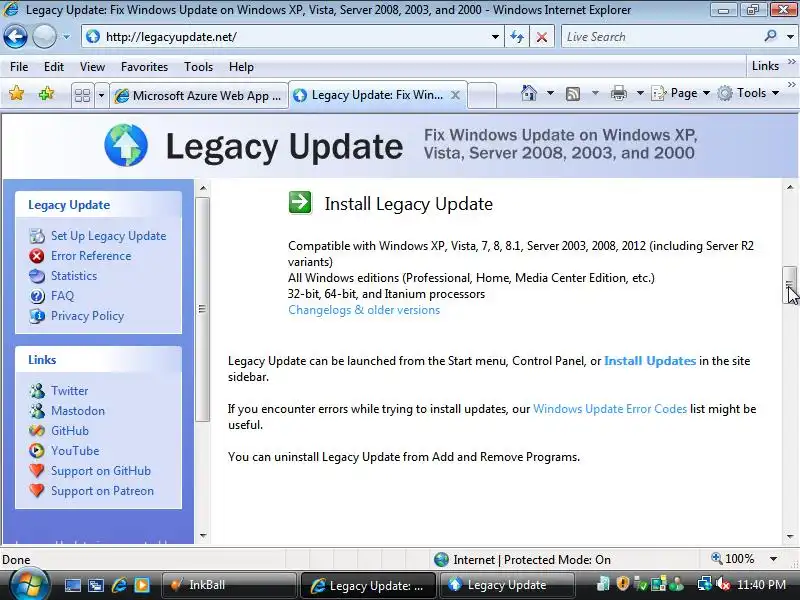Open the Windows Start orb
Image resolution: width=800 pixels, height=600 pixels.
coord(29,584)
